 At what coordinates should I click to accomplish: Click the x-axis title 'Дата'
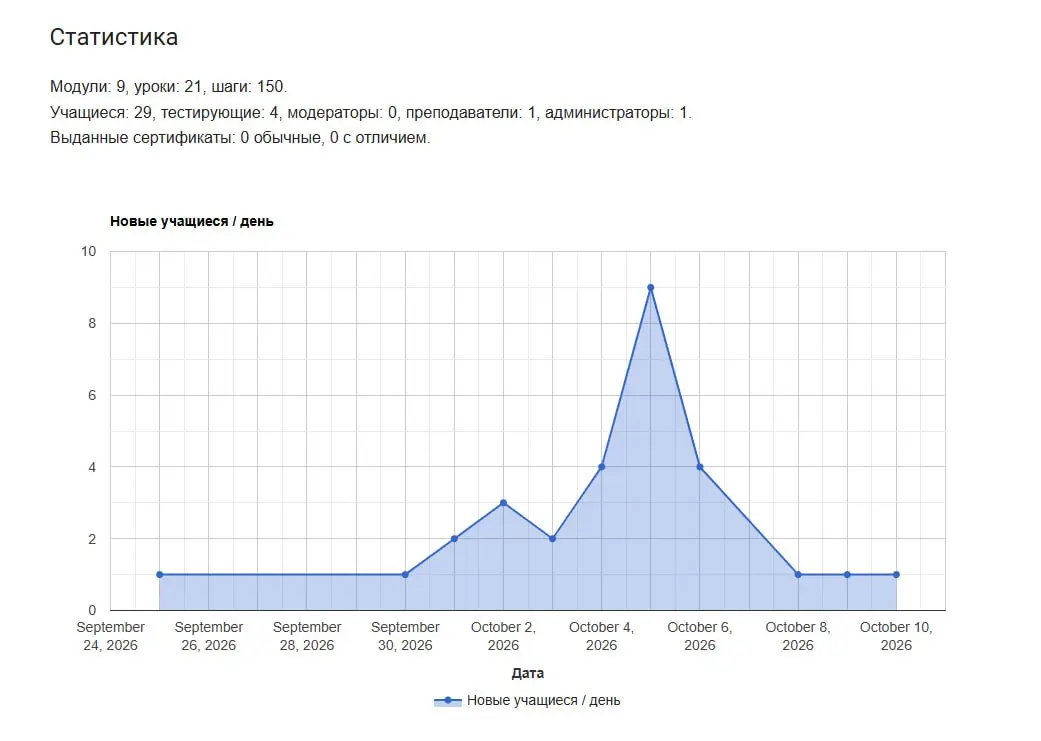528,673
